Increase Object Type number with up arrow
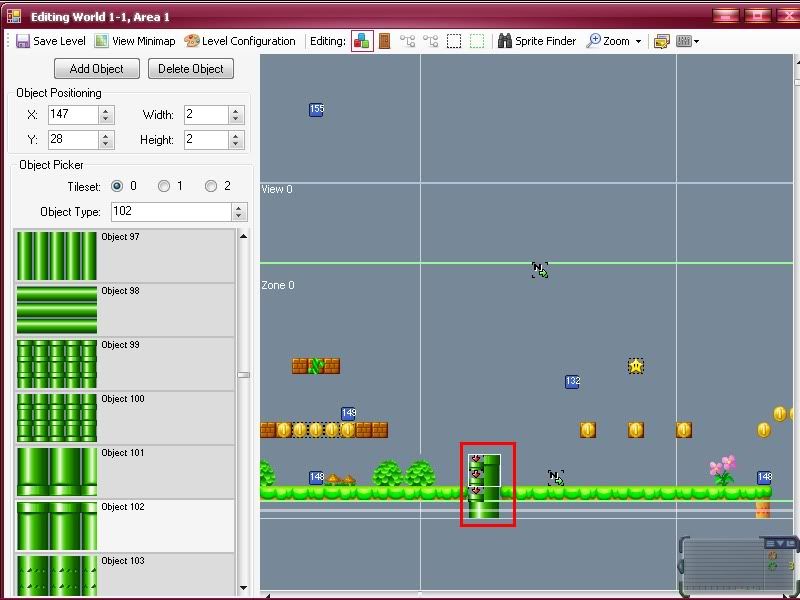This screenshot has width=800, height=600. click(239, 208)
